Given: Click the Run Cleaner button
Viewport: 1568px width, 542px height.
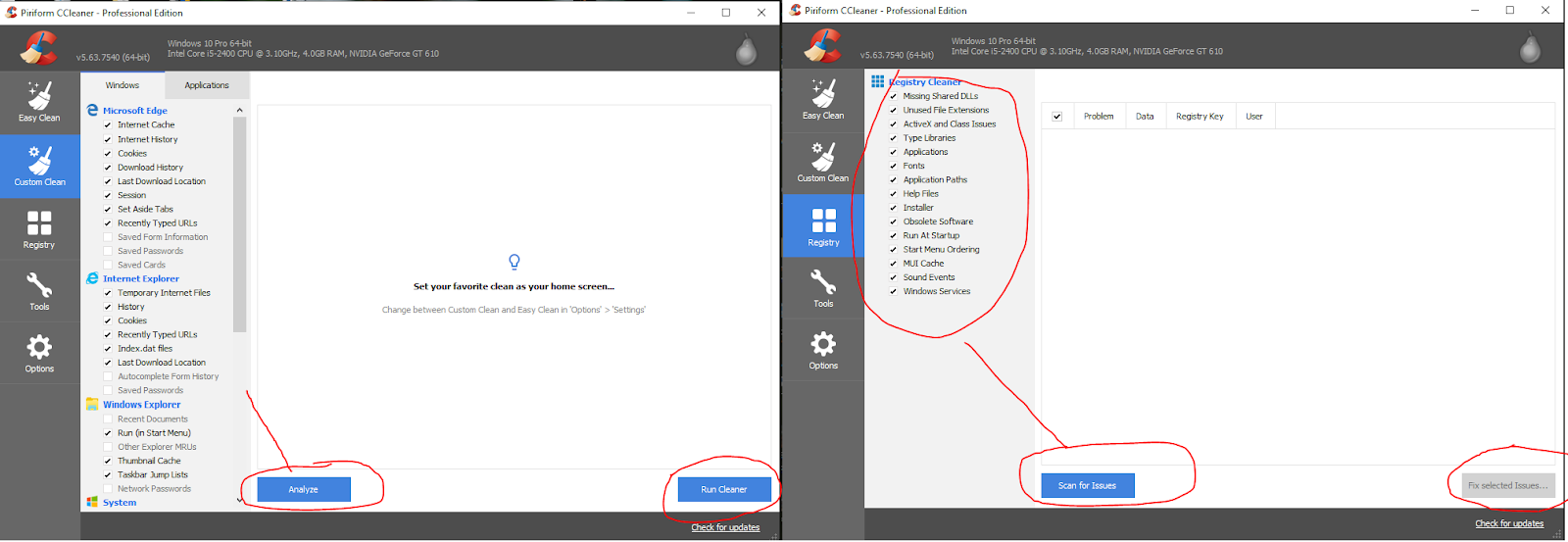Looking at the screenshot, I should (724, 489).
